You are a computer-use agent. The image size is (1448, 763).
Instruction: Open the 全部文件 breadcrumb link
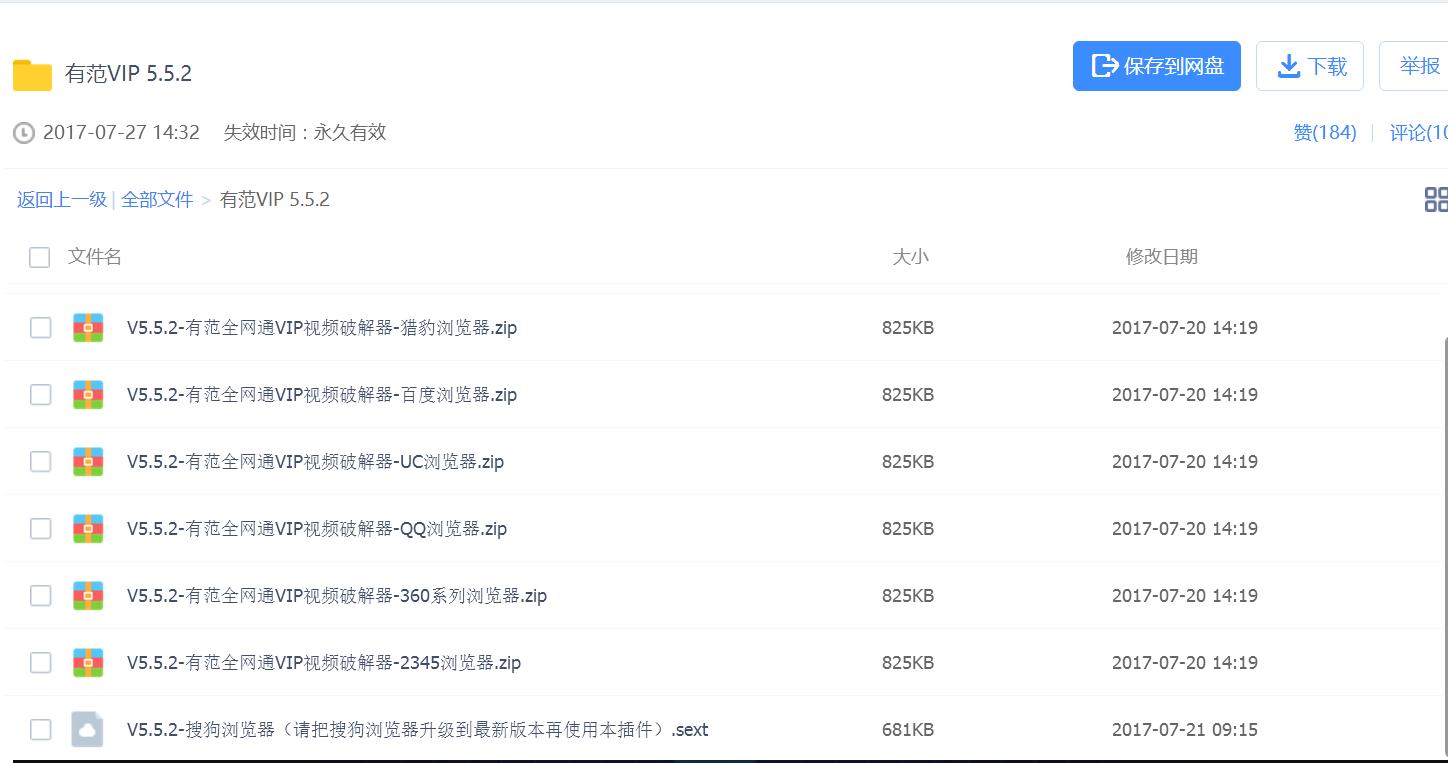pos(156,199)
